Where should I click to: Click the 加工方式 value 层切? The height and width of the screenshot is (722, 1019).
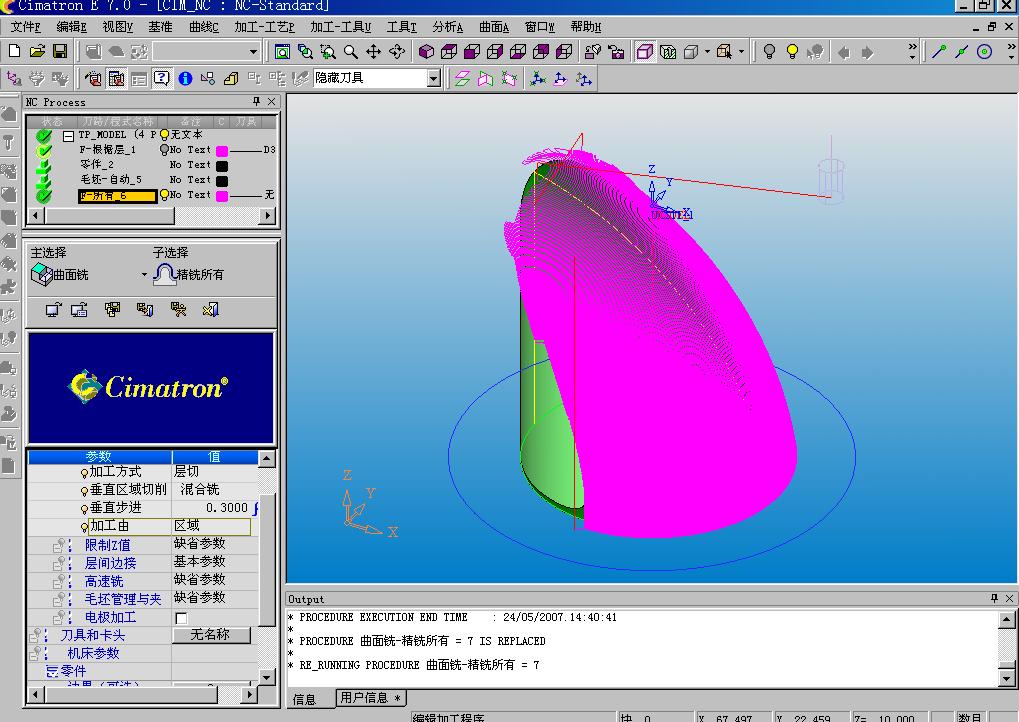coord(187,471)
